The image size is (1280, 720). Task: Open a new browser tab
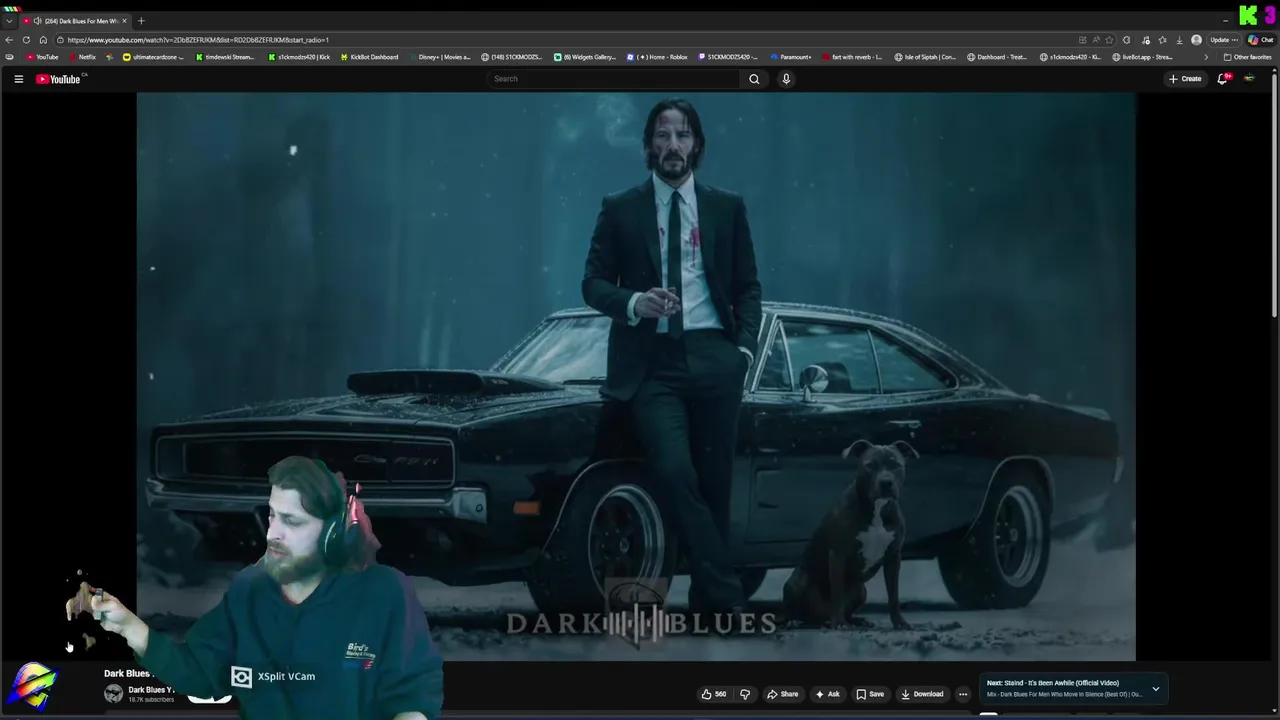point(141,21)
